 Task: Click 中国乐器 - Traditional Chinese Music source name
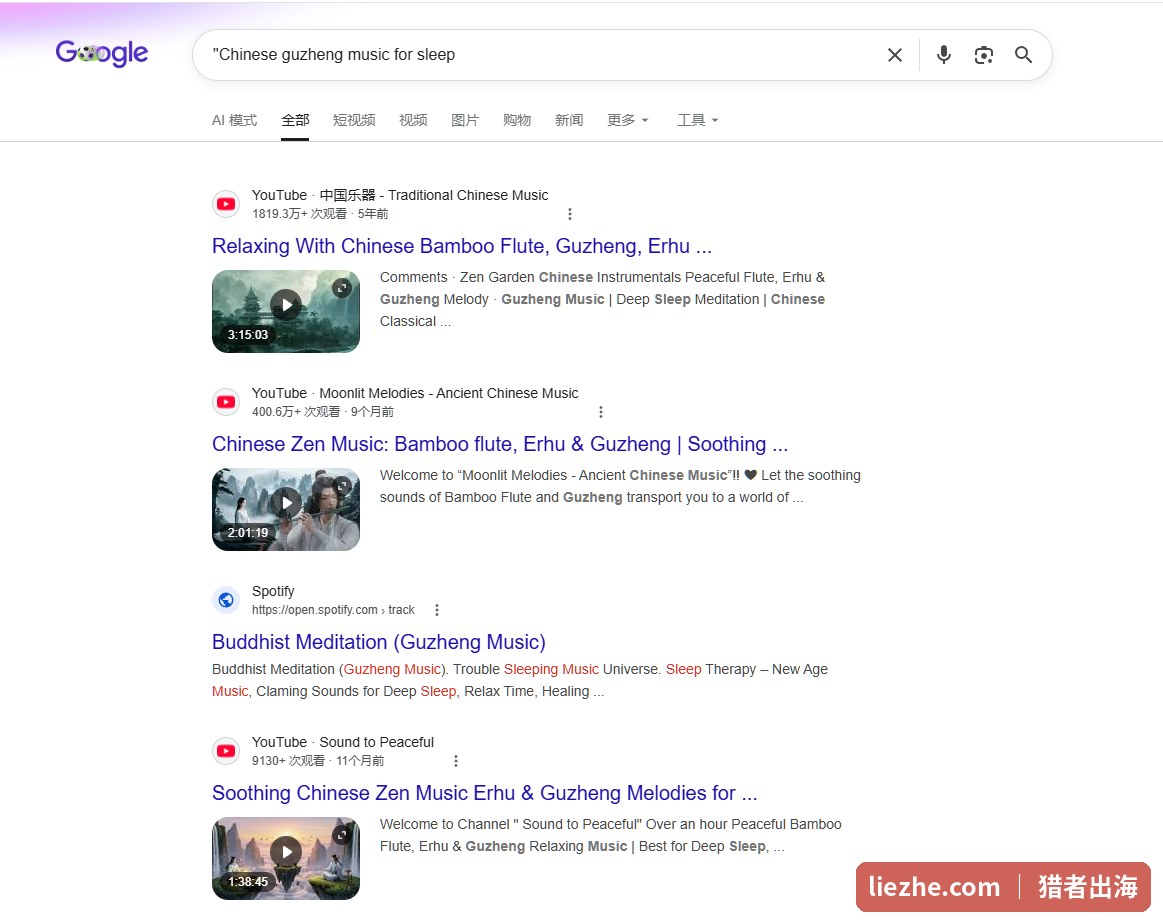coord(434,195)
